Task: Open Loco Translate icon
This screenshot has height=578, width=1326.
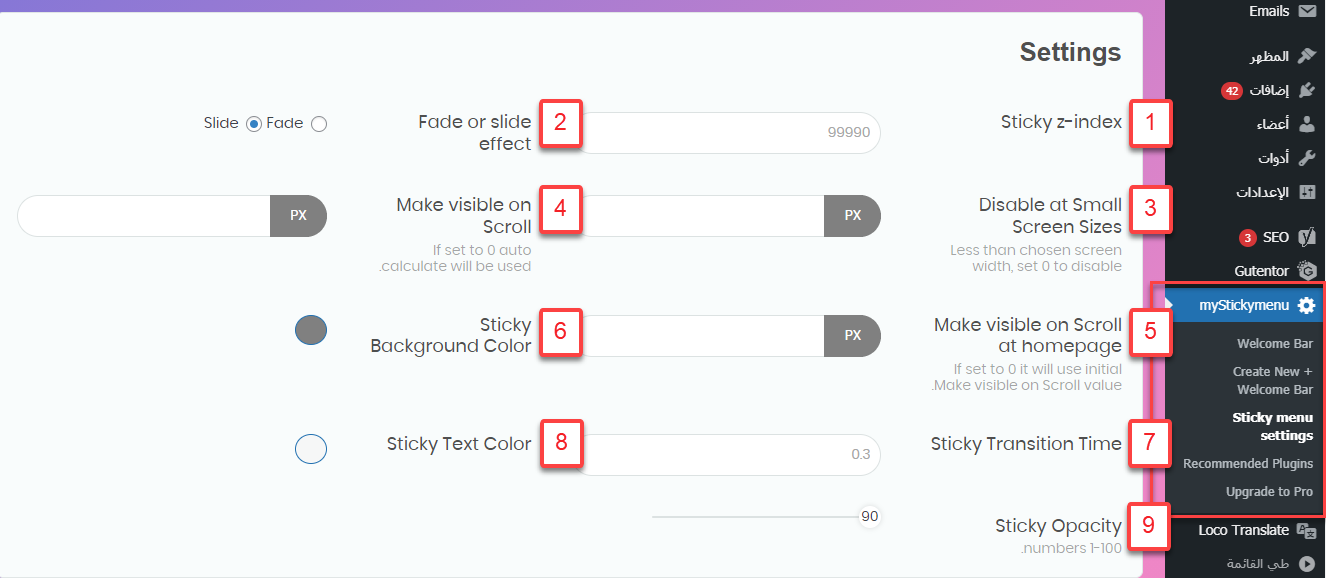Action: [1307, 530]
